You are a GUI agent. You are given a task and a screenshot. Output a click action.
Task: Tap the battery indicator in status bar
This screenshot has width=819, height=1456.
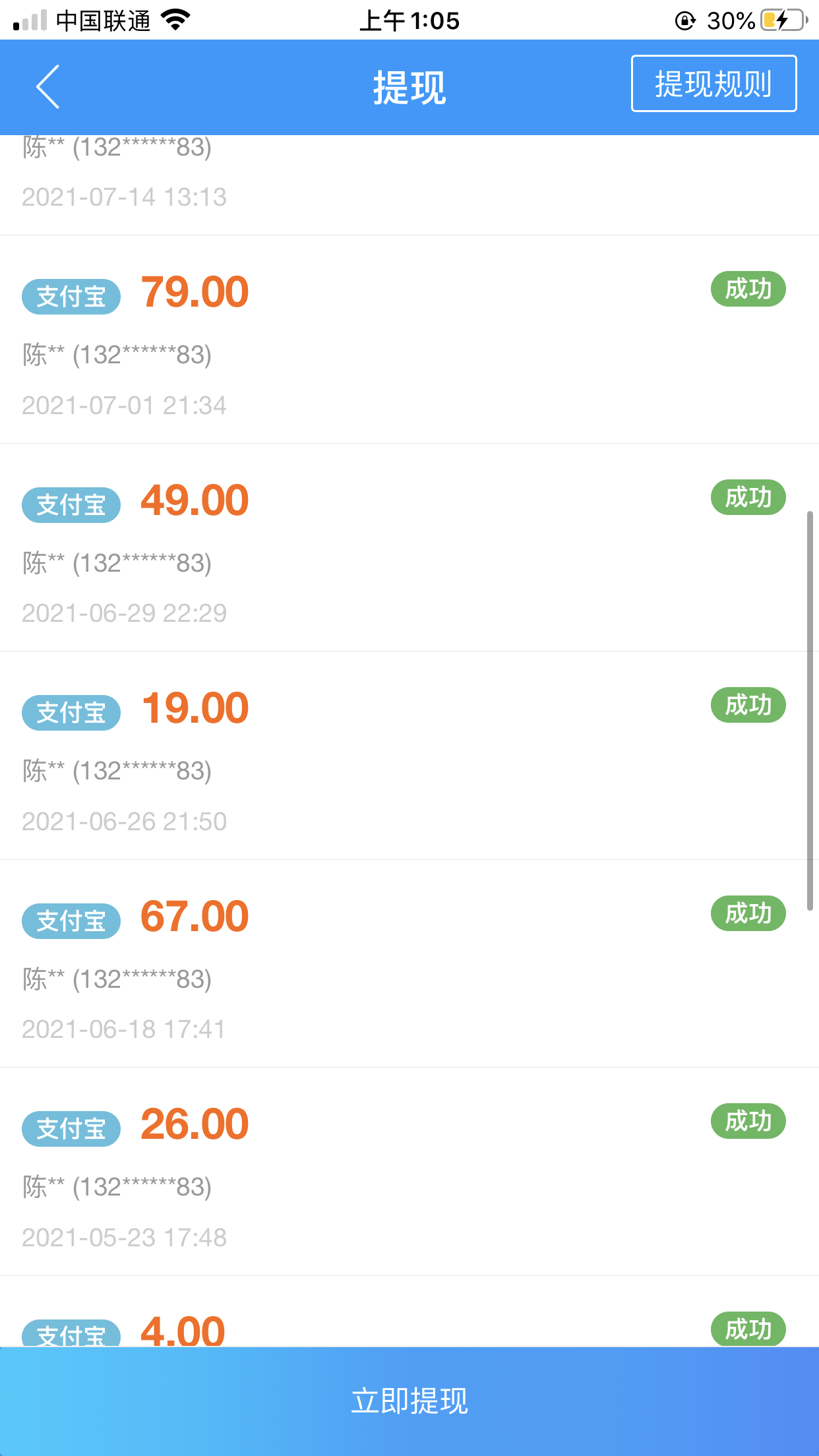pyautogui.click(x=784, y=20)
